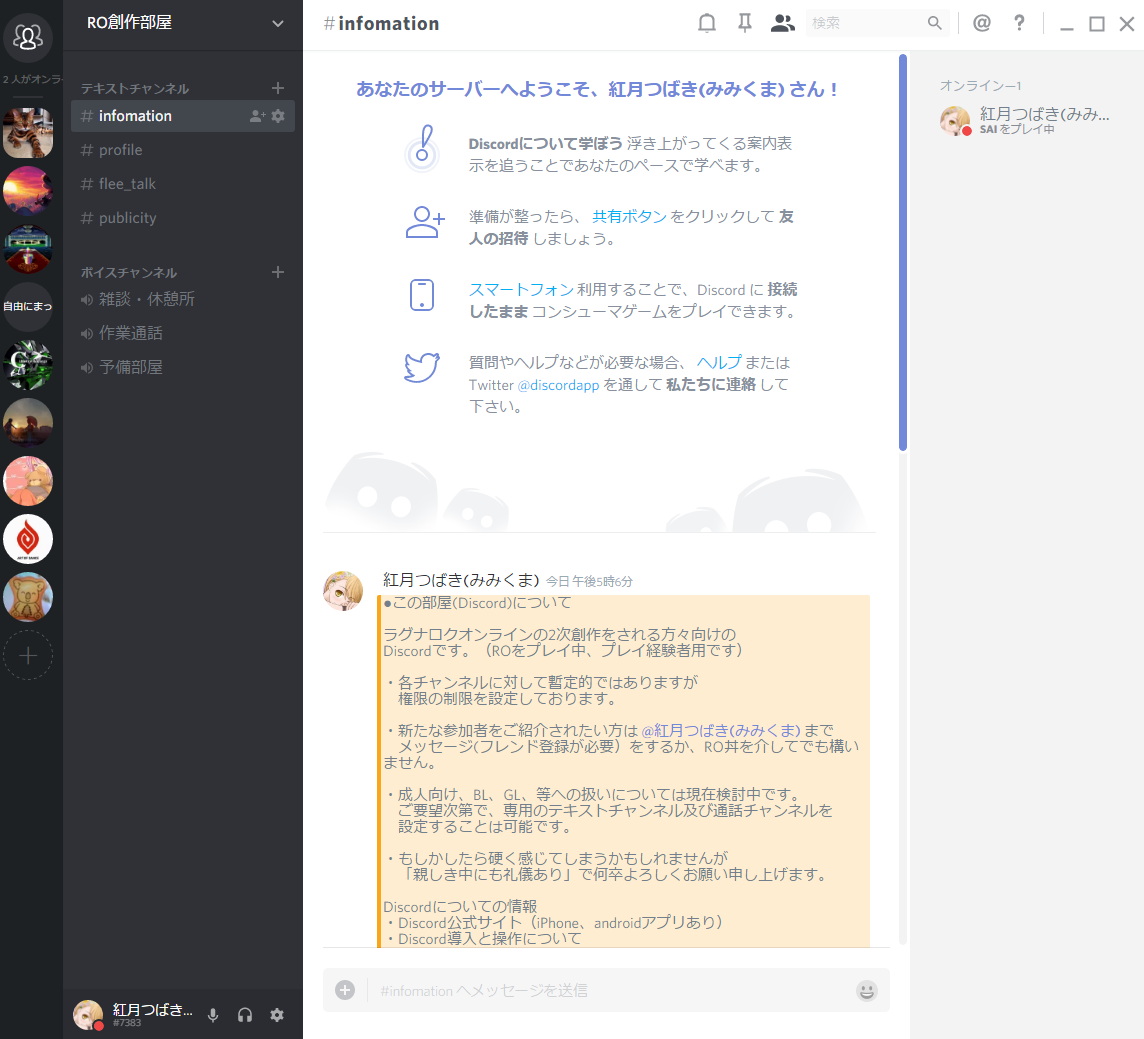
Task: Click own user avatar at bottom
Action: [88, 1015]
